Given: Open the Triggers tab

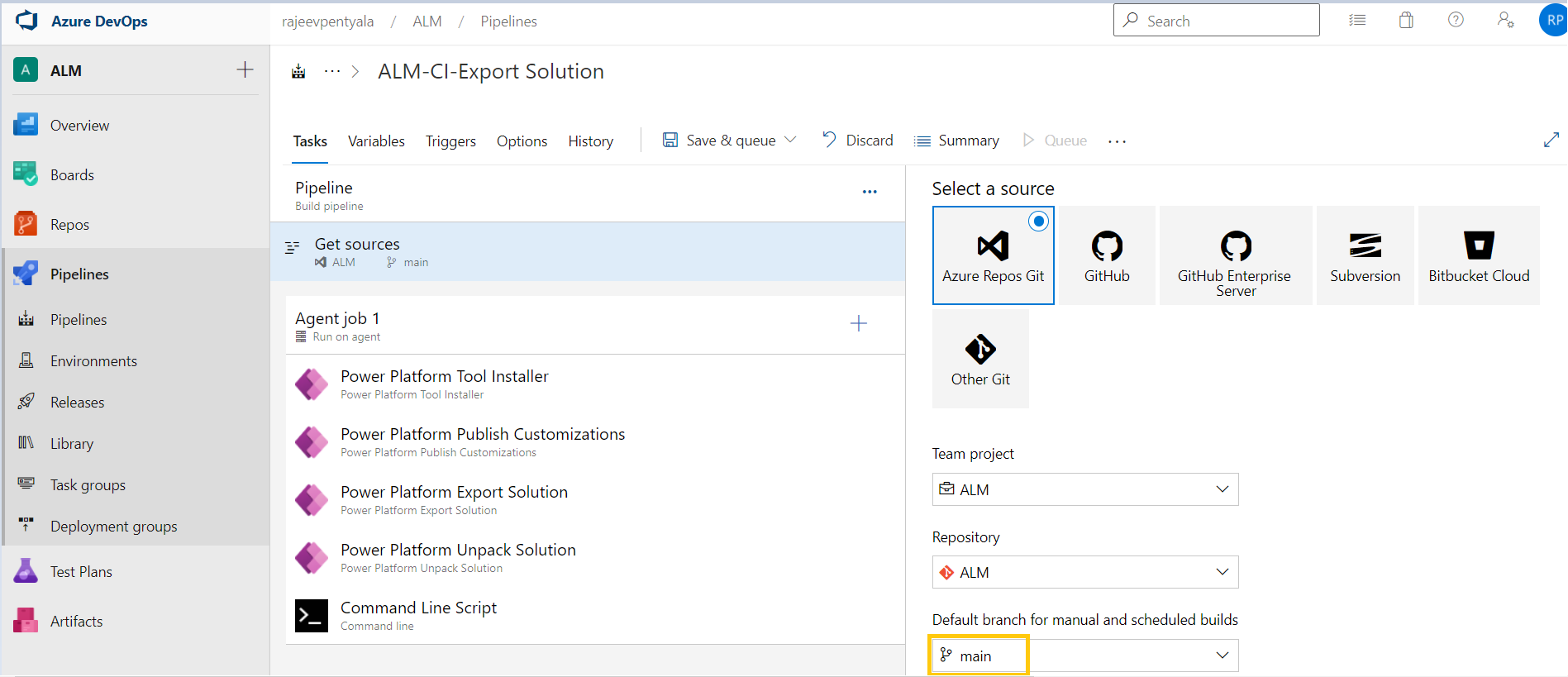Looking at the screenshot, I should [450, 141].
